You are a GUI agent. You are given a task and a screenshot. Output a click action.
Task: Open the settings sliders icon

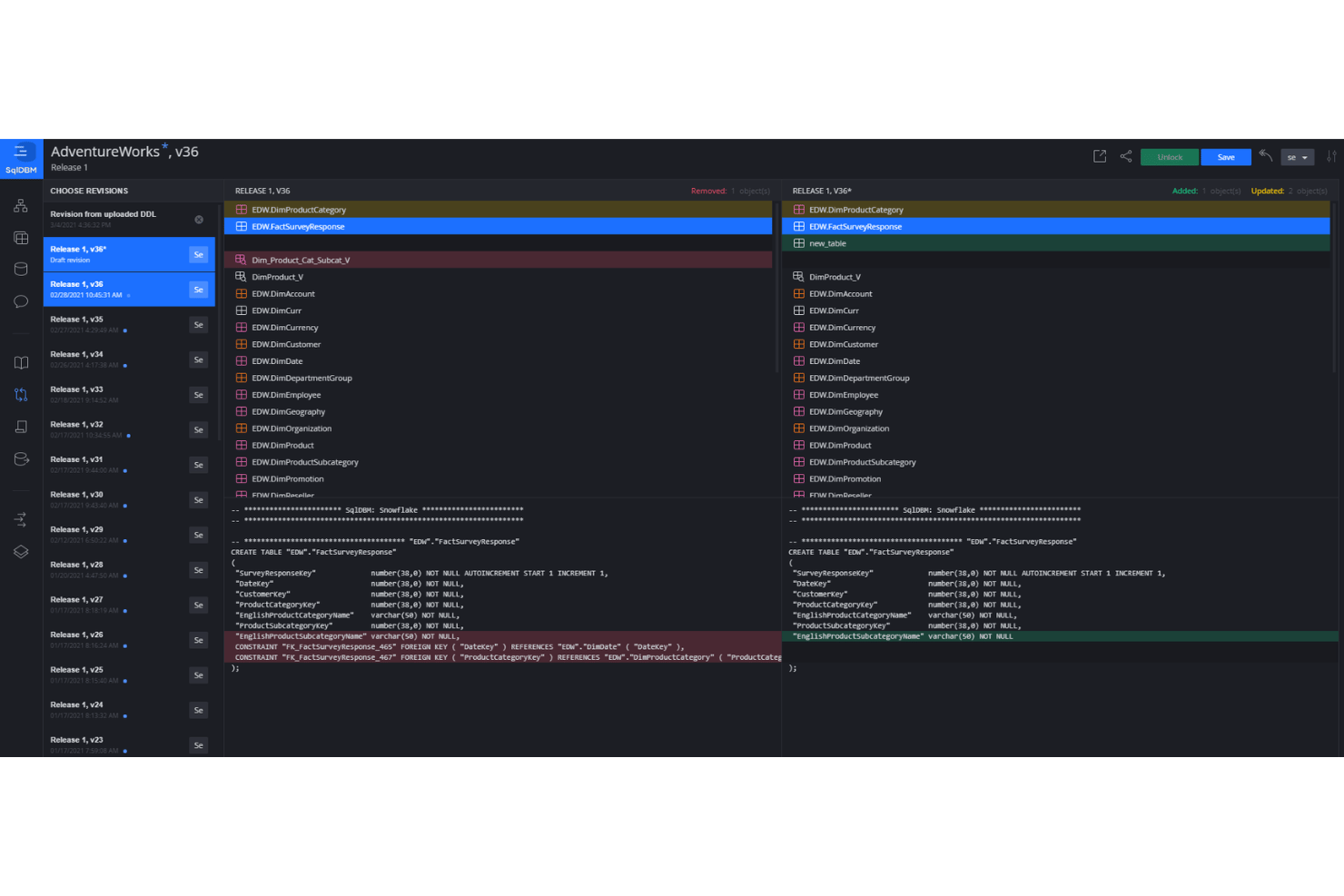click(1331, 156)
